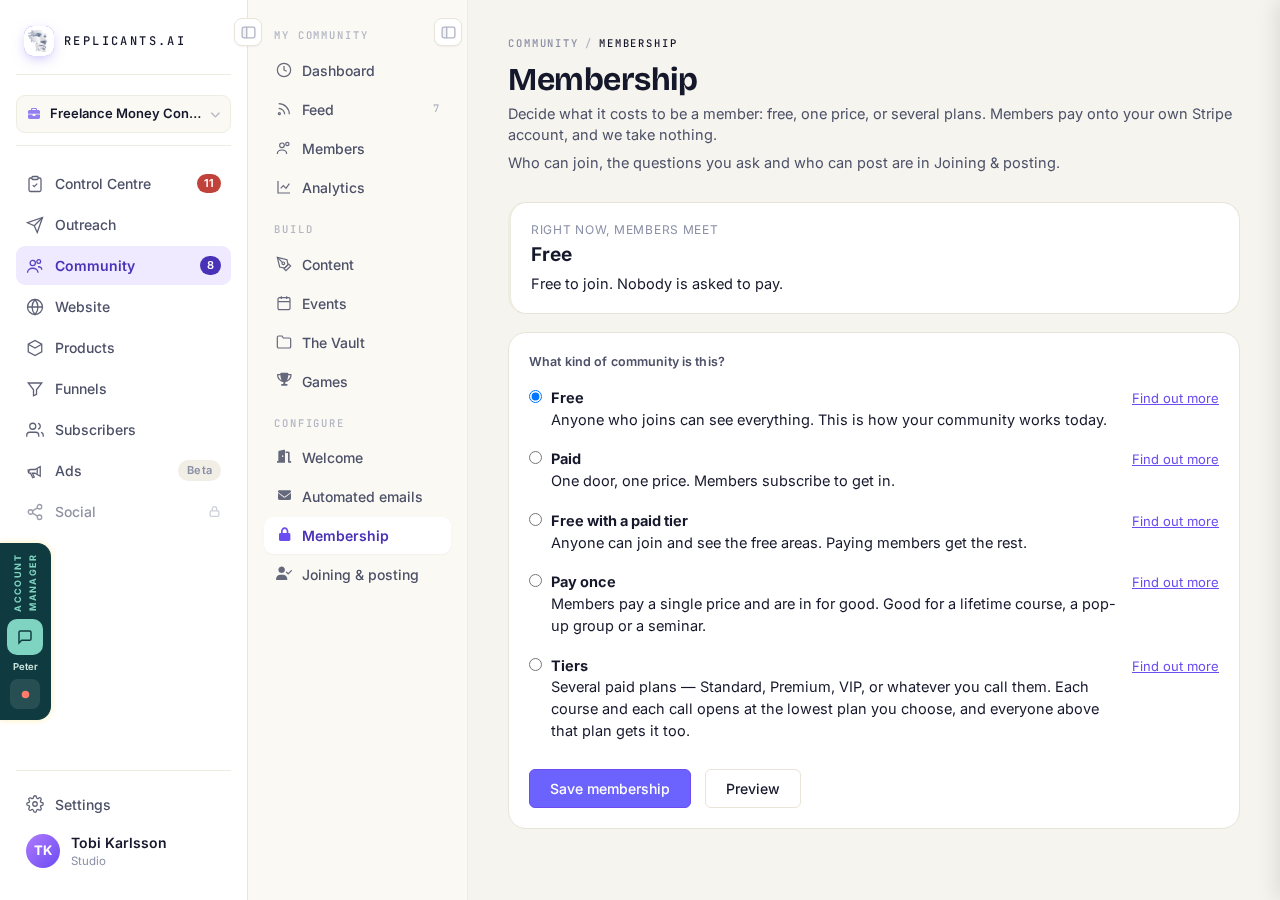Click the Ads megaphone icon
Screen dimensions: 1280x900
pos(35,471)
